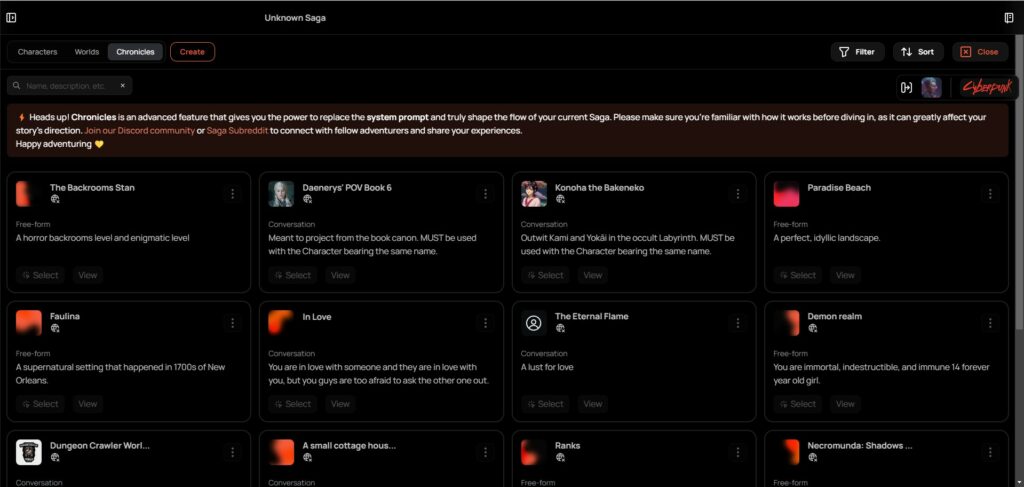Select The Backrooms Stan chronicle
Viewport: 1024px width, 487px height.
click(40, 275)
